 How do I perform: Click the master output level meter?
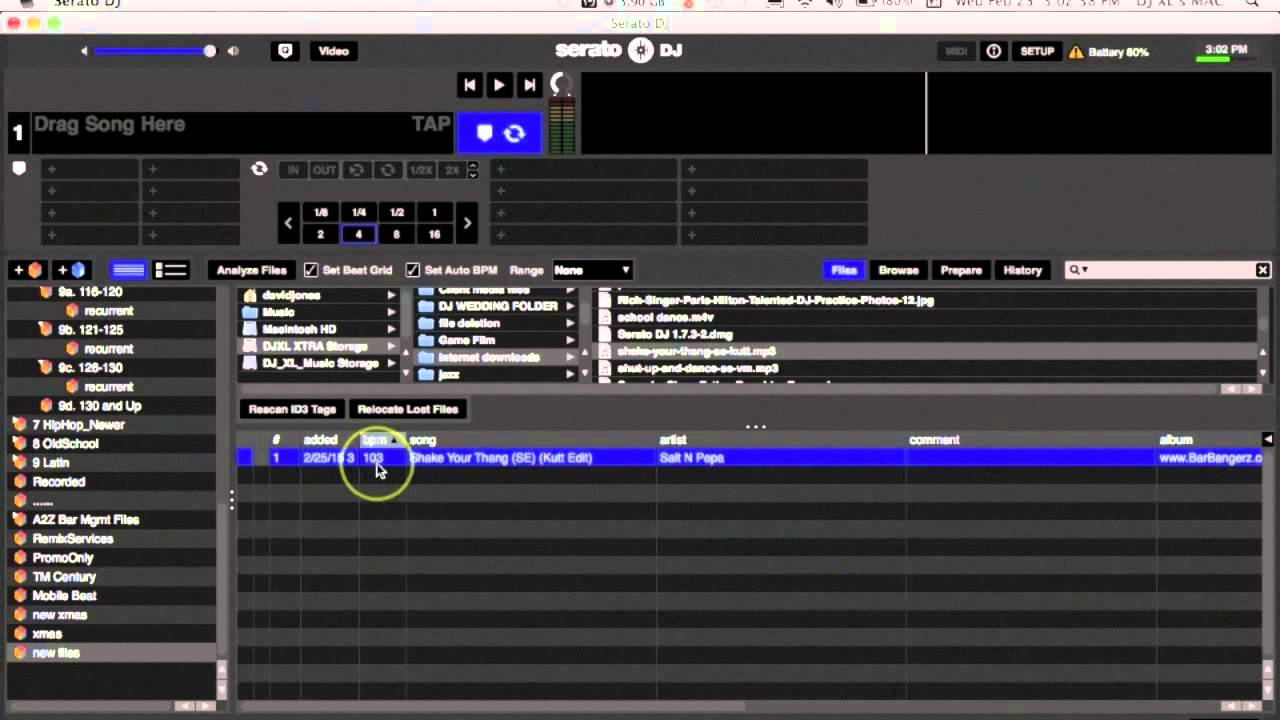click(x=561, y=127)
